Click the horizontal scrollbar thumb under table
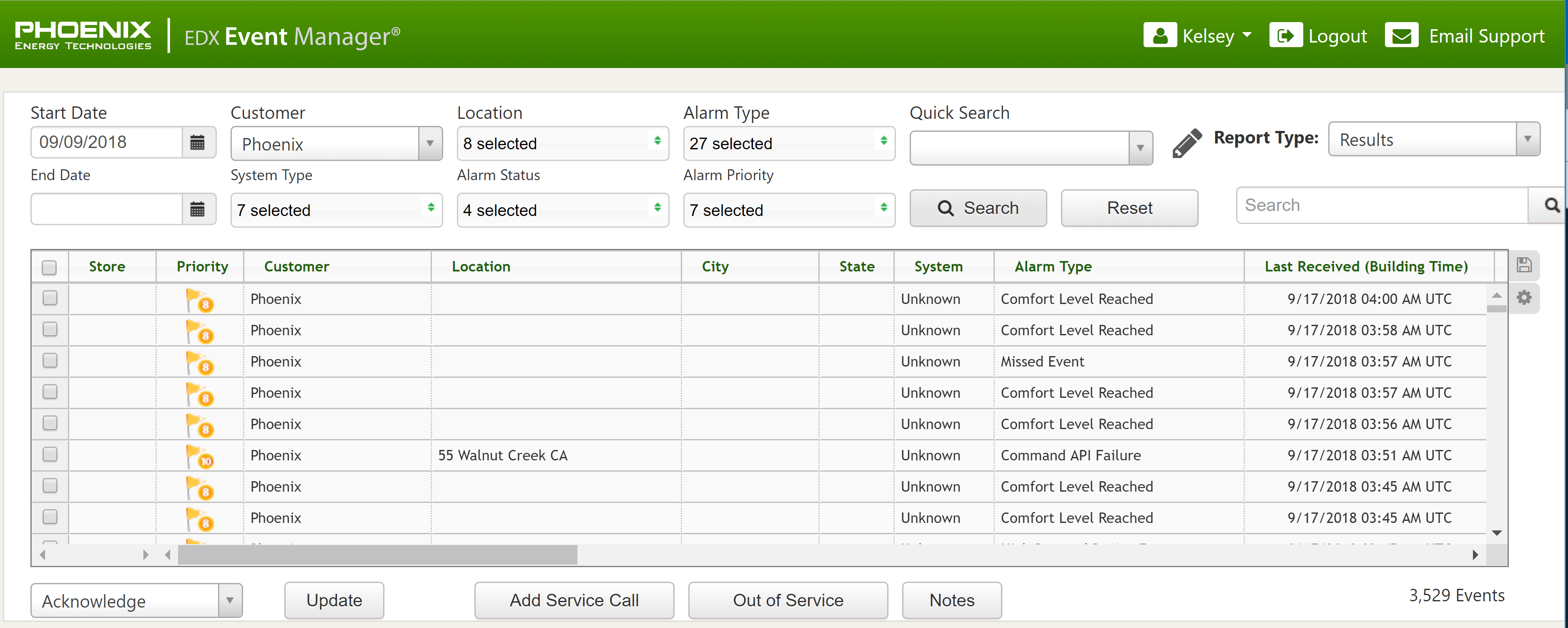 coord(377,555)
